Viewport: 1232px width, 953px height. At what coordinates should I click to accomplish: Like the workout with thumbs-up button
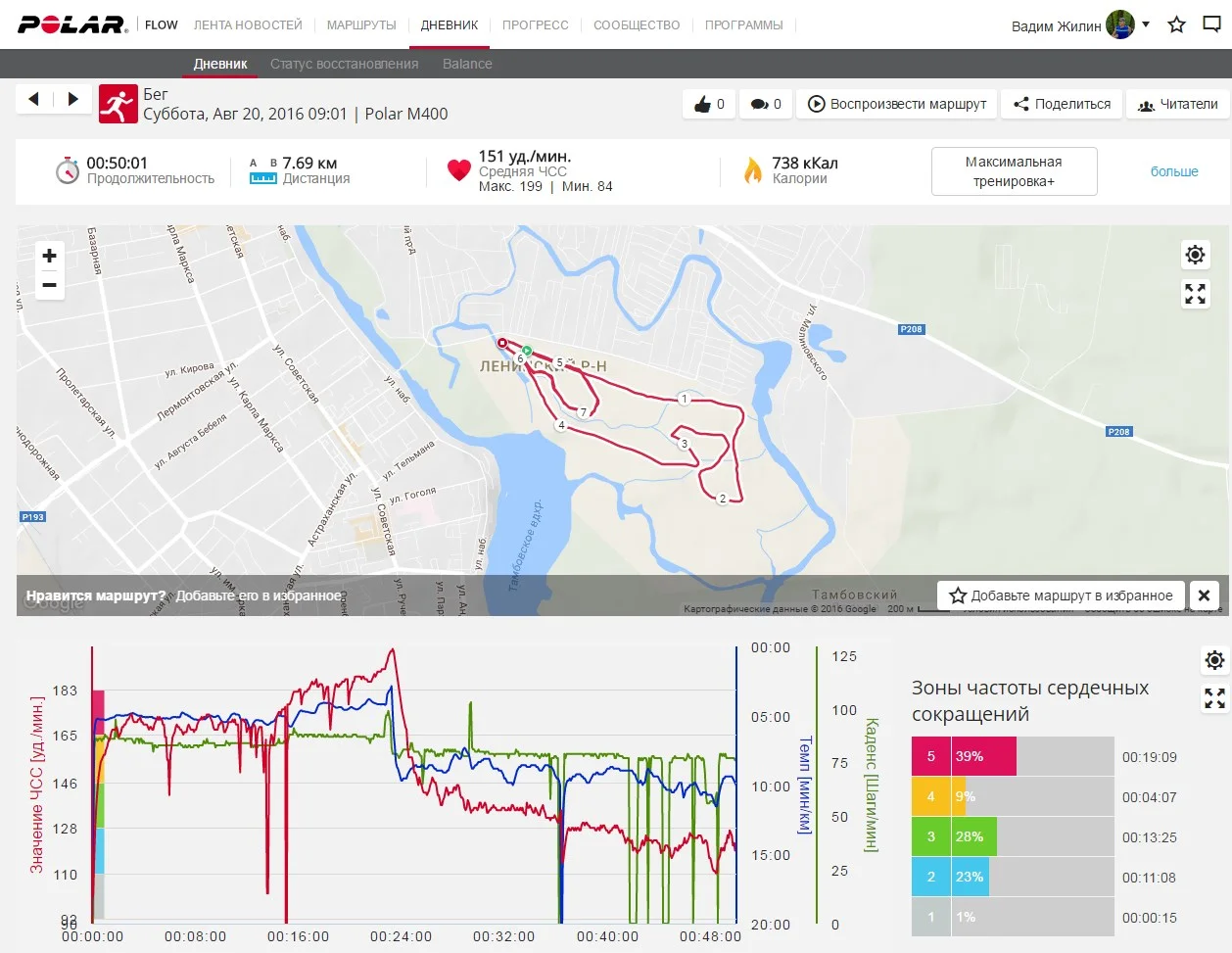click(709, 104)
